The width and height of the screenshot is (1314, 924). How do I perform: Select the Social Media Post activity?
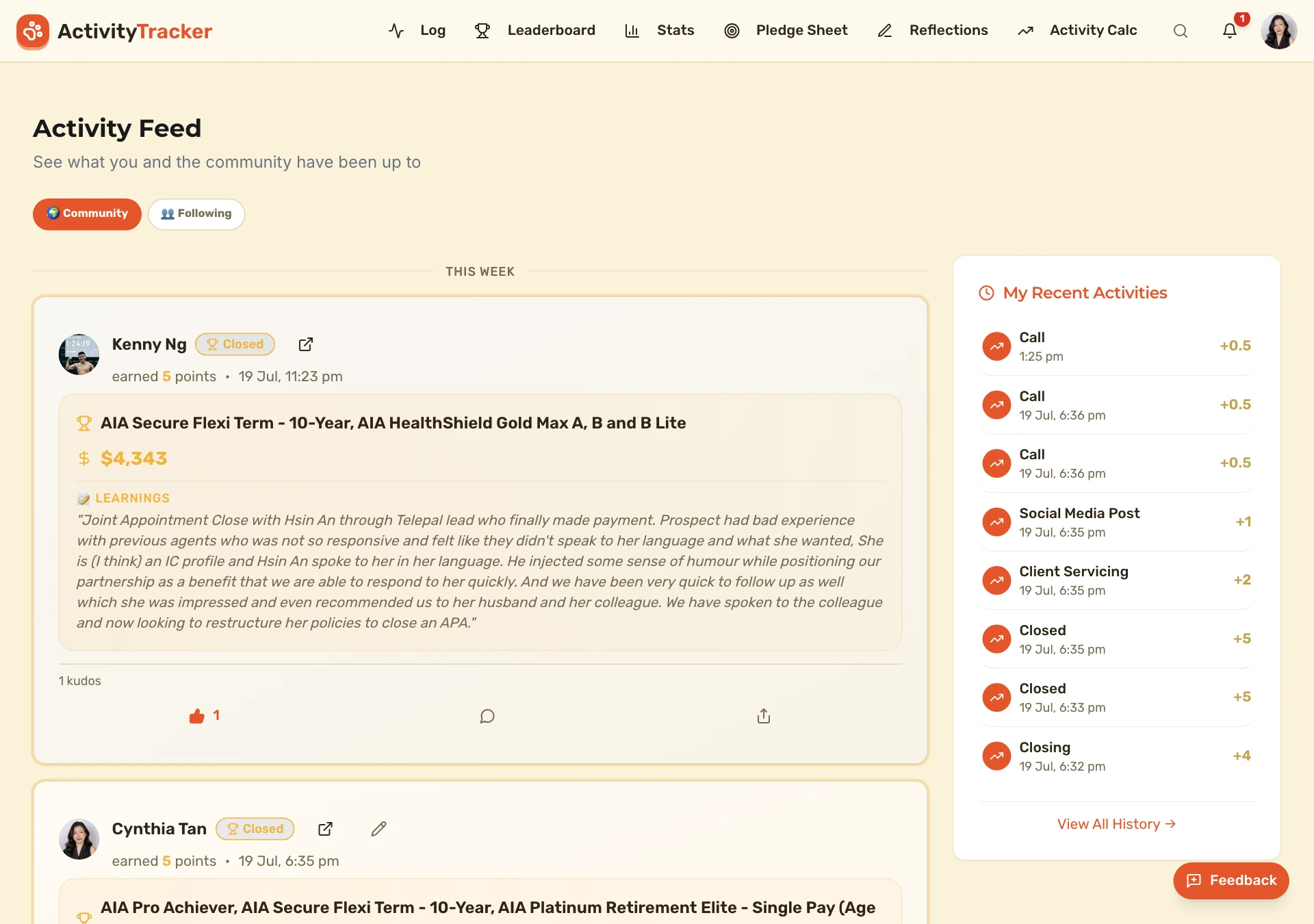[1117, 522]
